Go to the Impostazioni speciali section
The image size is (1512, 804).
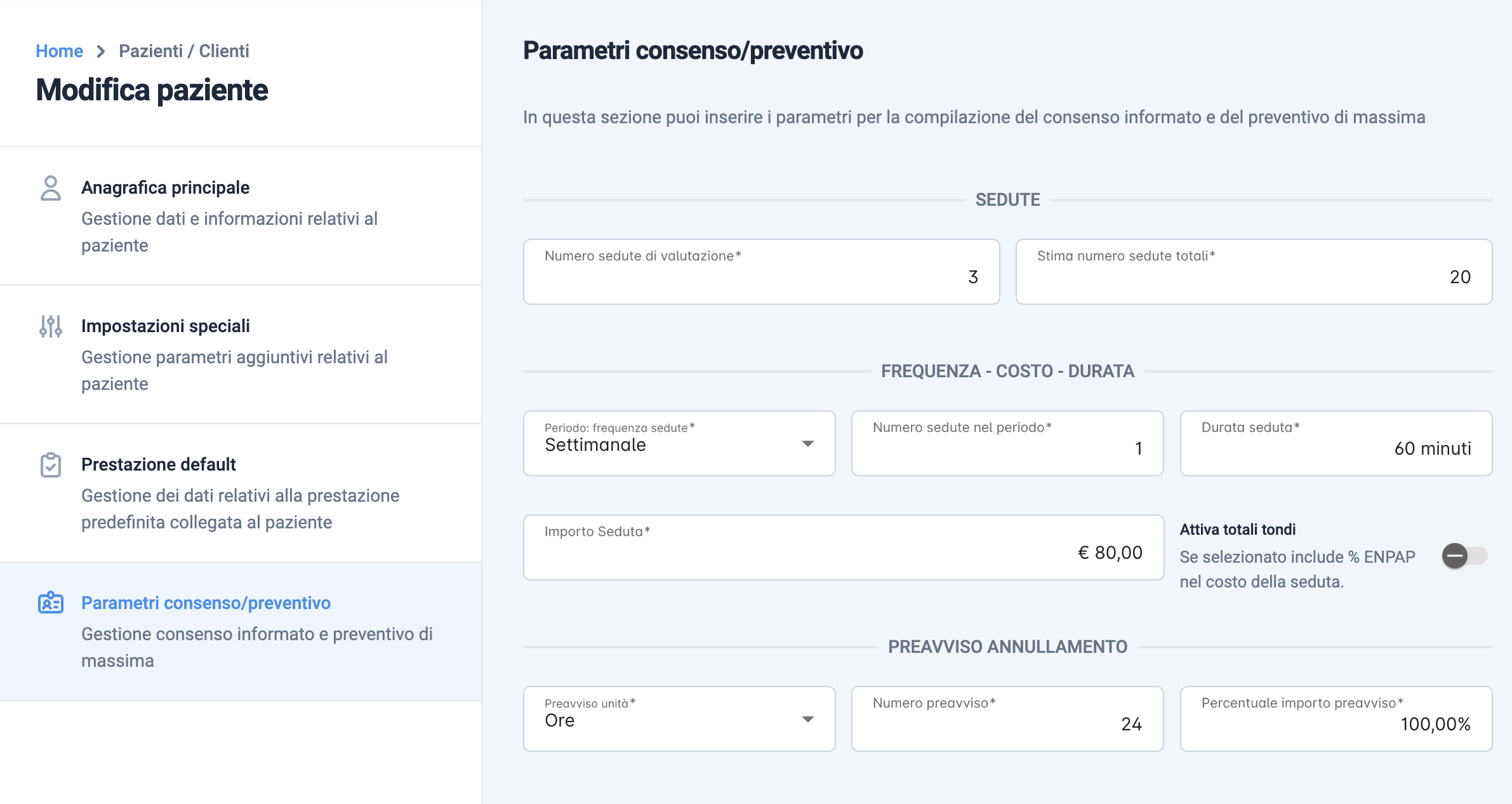[x=241, y=354]
